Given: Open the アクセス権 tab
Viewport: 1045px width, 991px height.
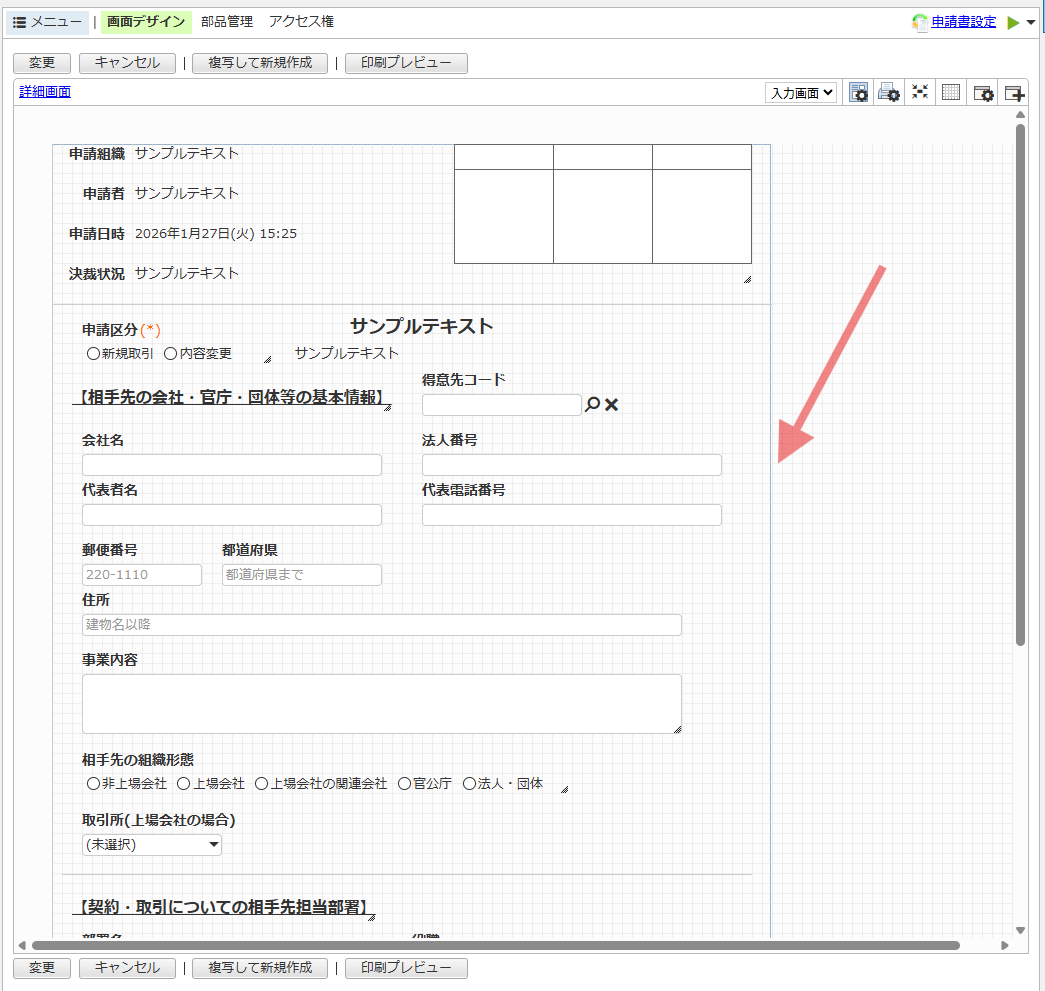Looking at the screenshot, I should (x=301, y=22).
